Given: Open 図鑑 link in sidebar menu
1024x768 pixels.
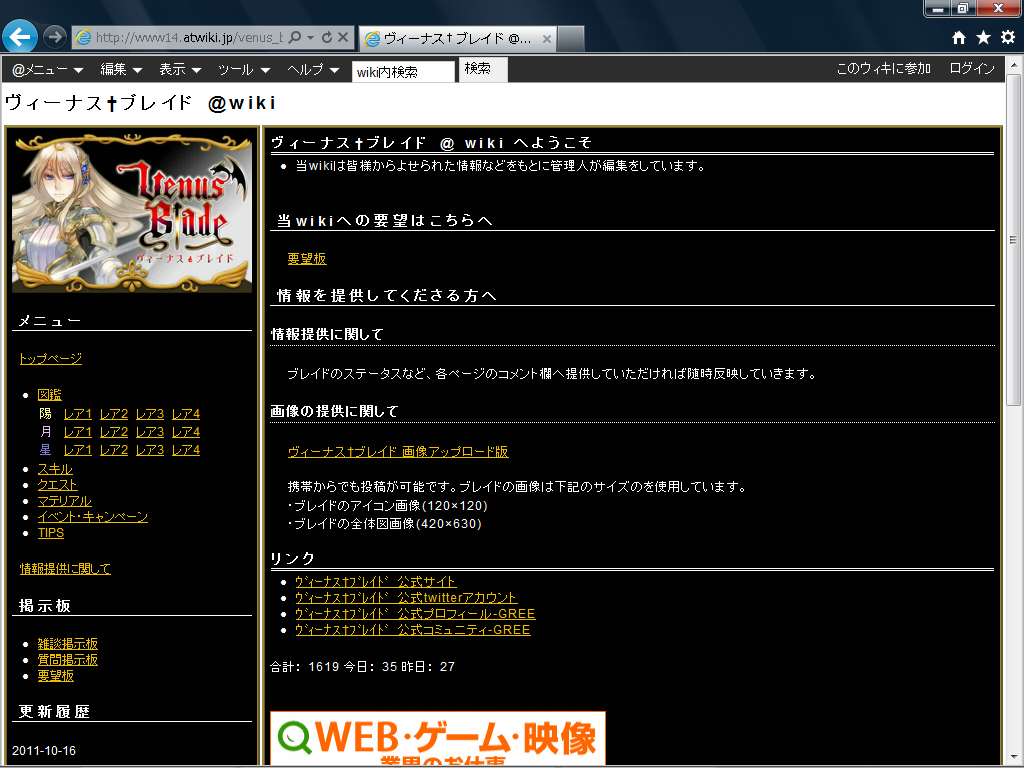Looking at the screenshot, I should 50,394.
